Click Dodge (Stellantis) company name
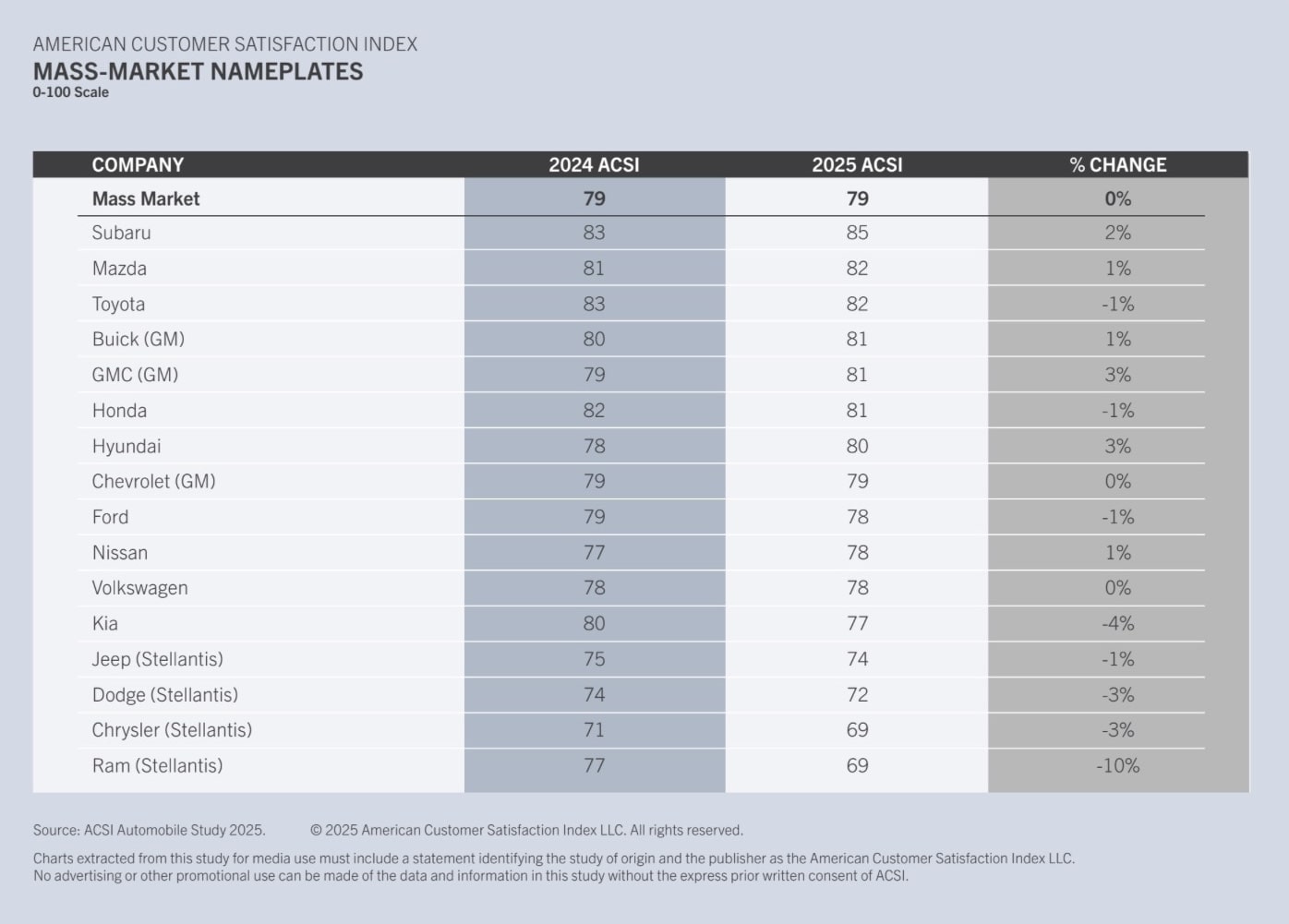 (164, 695)
